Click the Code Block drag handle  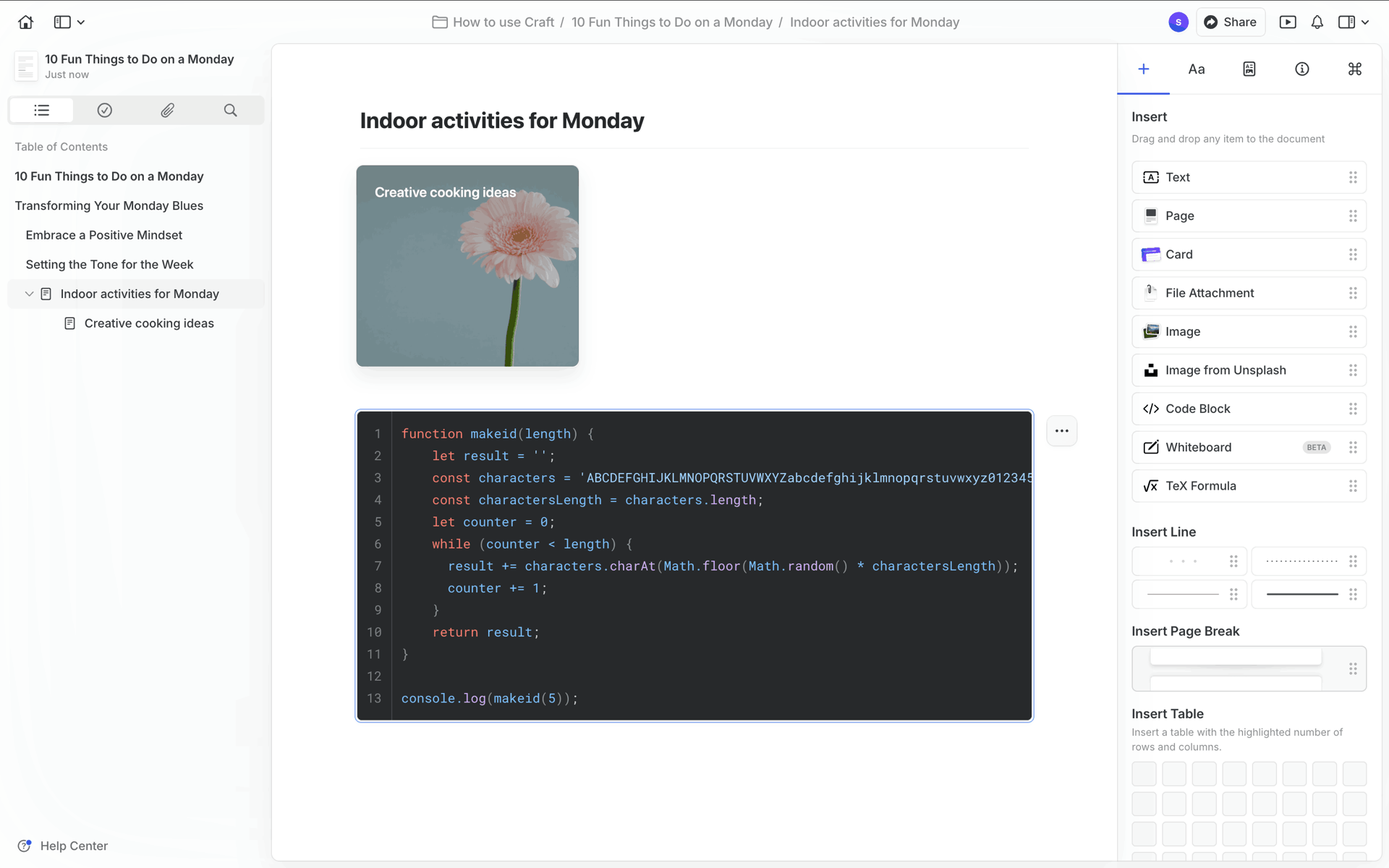point(1353,409)
